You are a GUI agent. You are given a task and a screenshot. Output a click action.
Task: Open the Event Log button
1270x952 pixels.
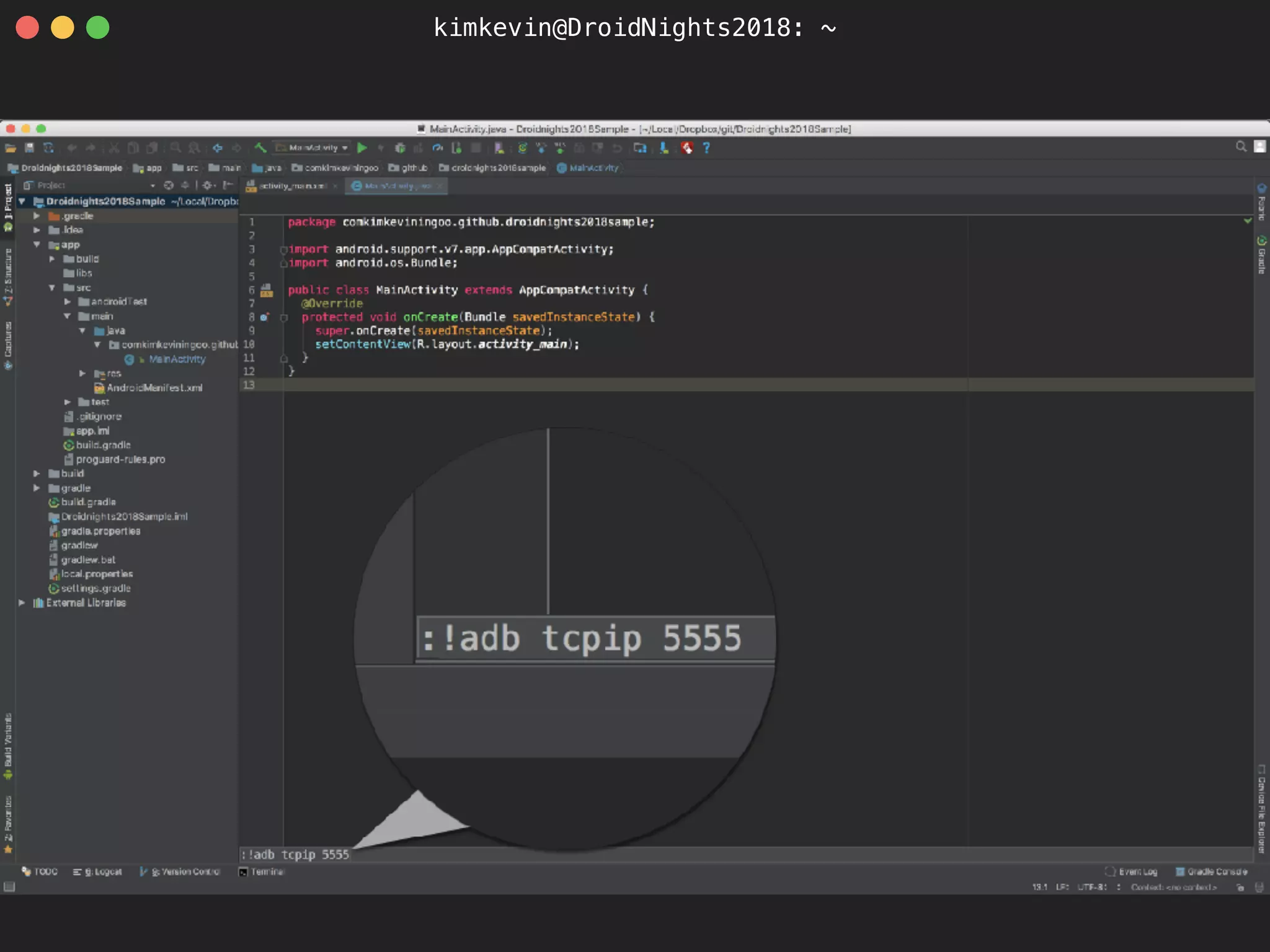coord(1132,871)
